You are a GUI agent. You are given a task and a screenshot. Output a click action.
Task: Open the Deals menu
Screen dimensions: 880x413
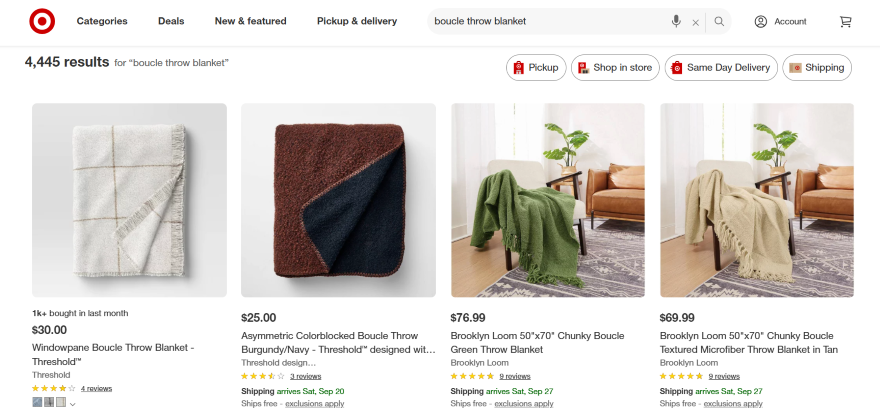point(171,21)
